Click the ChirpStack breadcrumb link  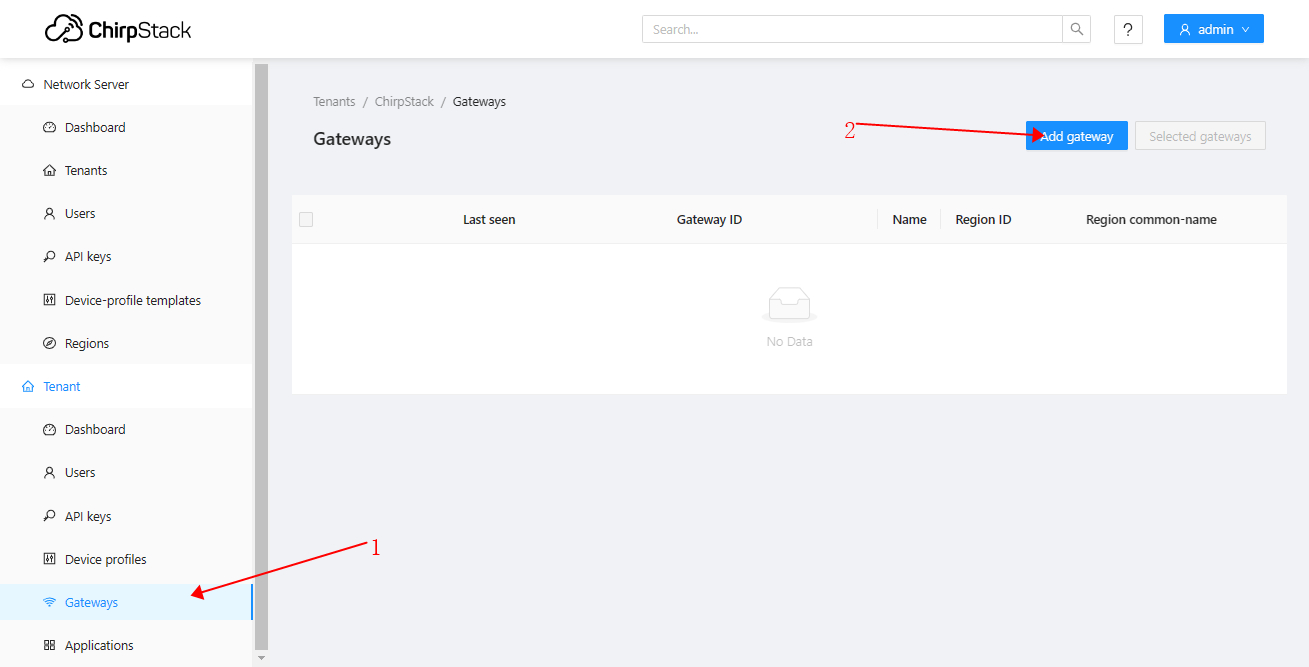404,102
